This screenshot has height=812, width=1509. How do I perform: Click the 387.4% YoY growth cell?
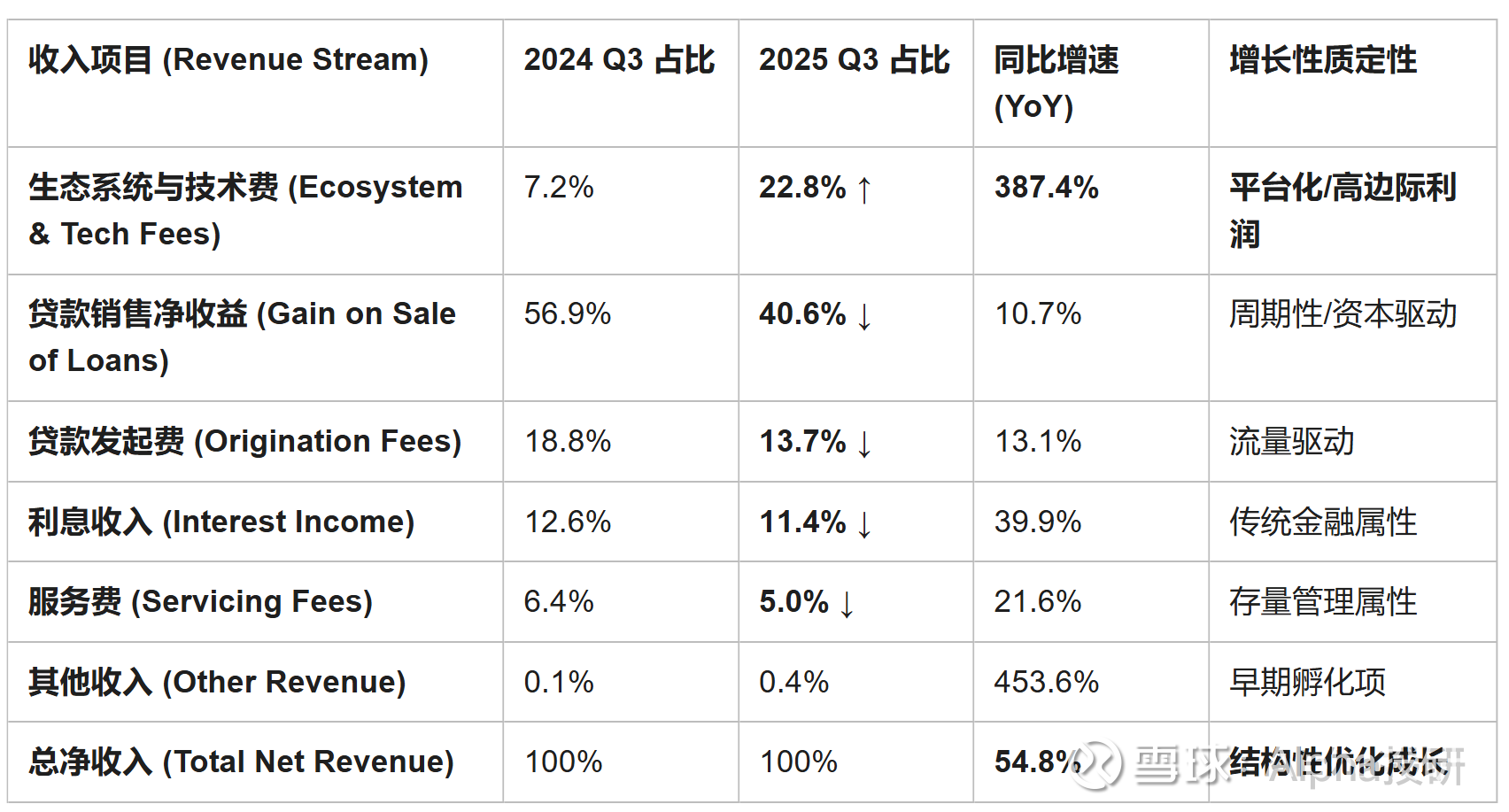click(1046, 188)
